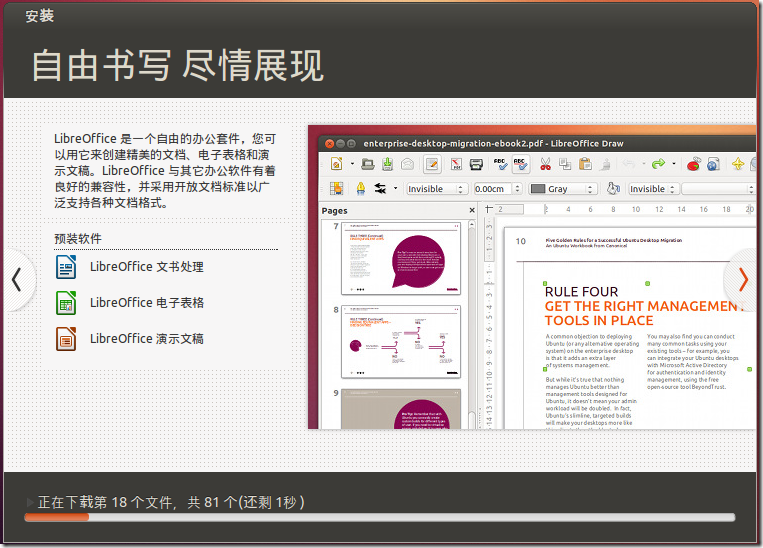
Task: Click the vertical ruler in Draw
Action: (490, 323)
